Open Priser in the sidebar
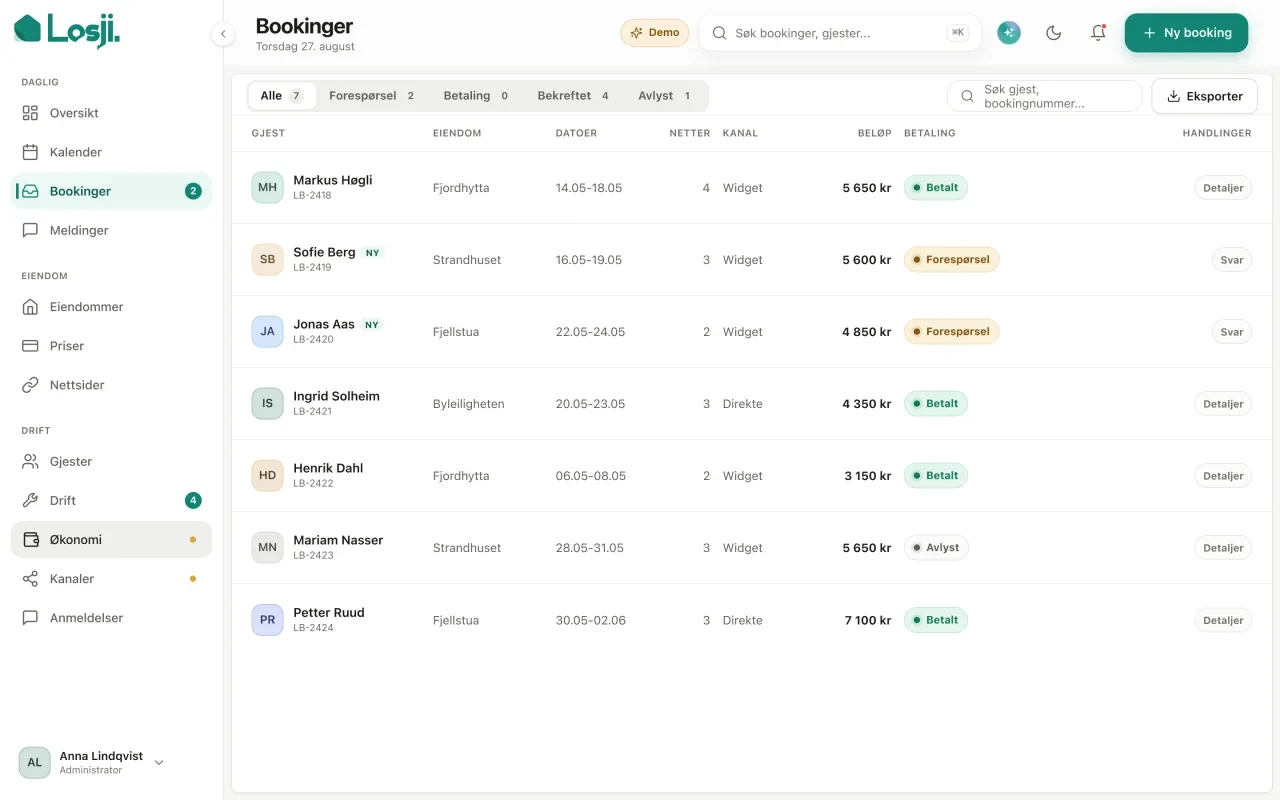Screen dimensions: 1280x800 pos(111,346)
